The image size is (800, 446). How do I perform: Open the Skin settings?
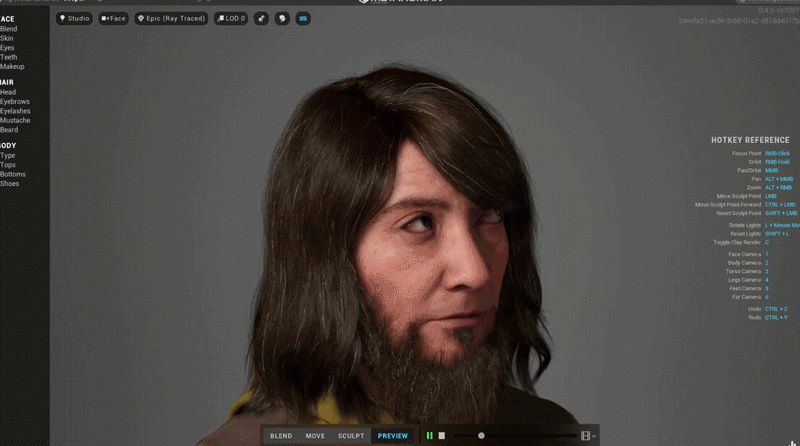click(x=7, y=38)
